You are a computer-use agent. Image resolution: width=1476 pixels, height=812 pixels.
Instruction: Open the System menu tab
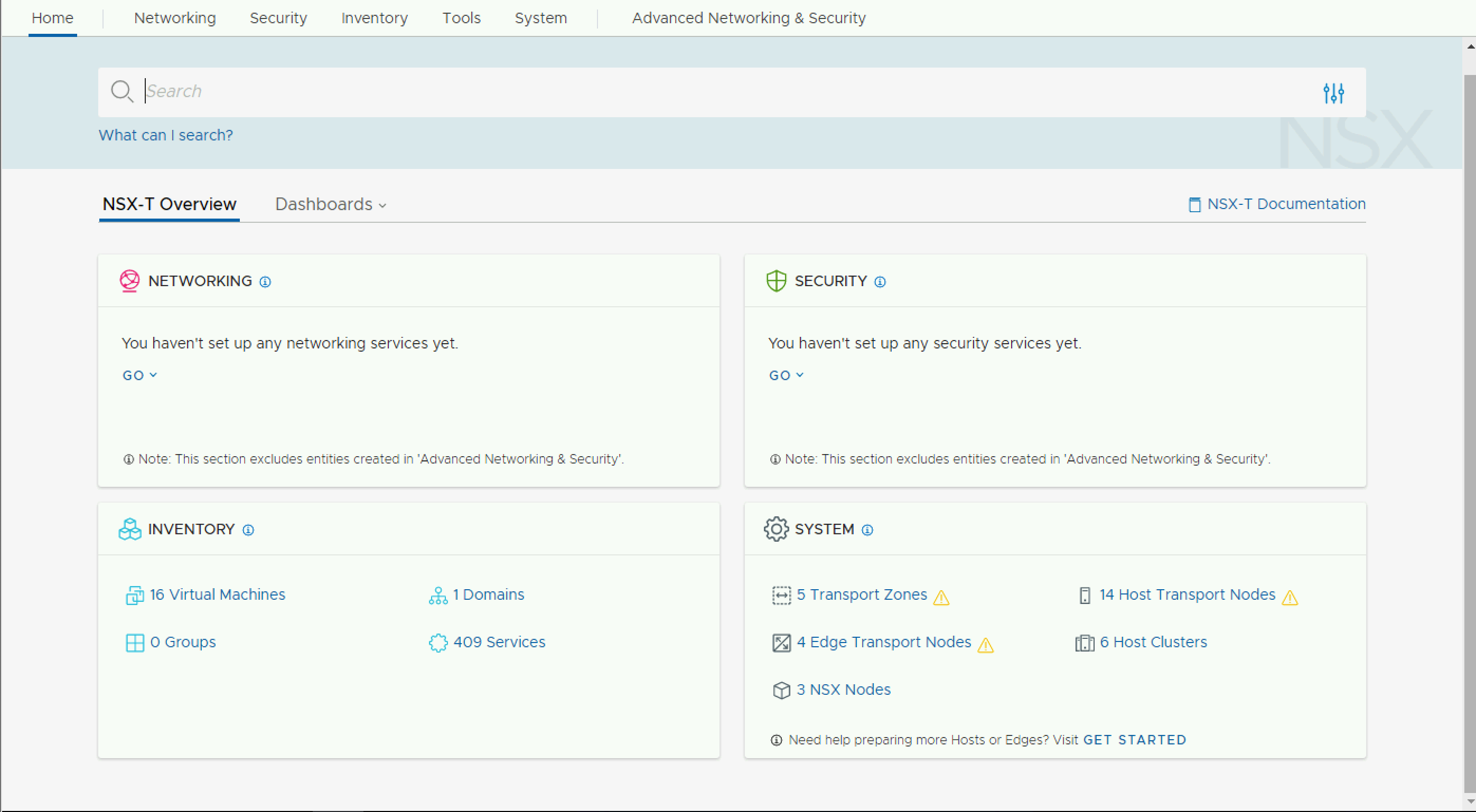point(540,18)
